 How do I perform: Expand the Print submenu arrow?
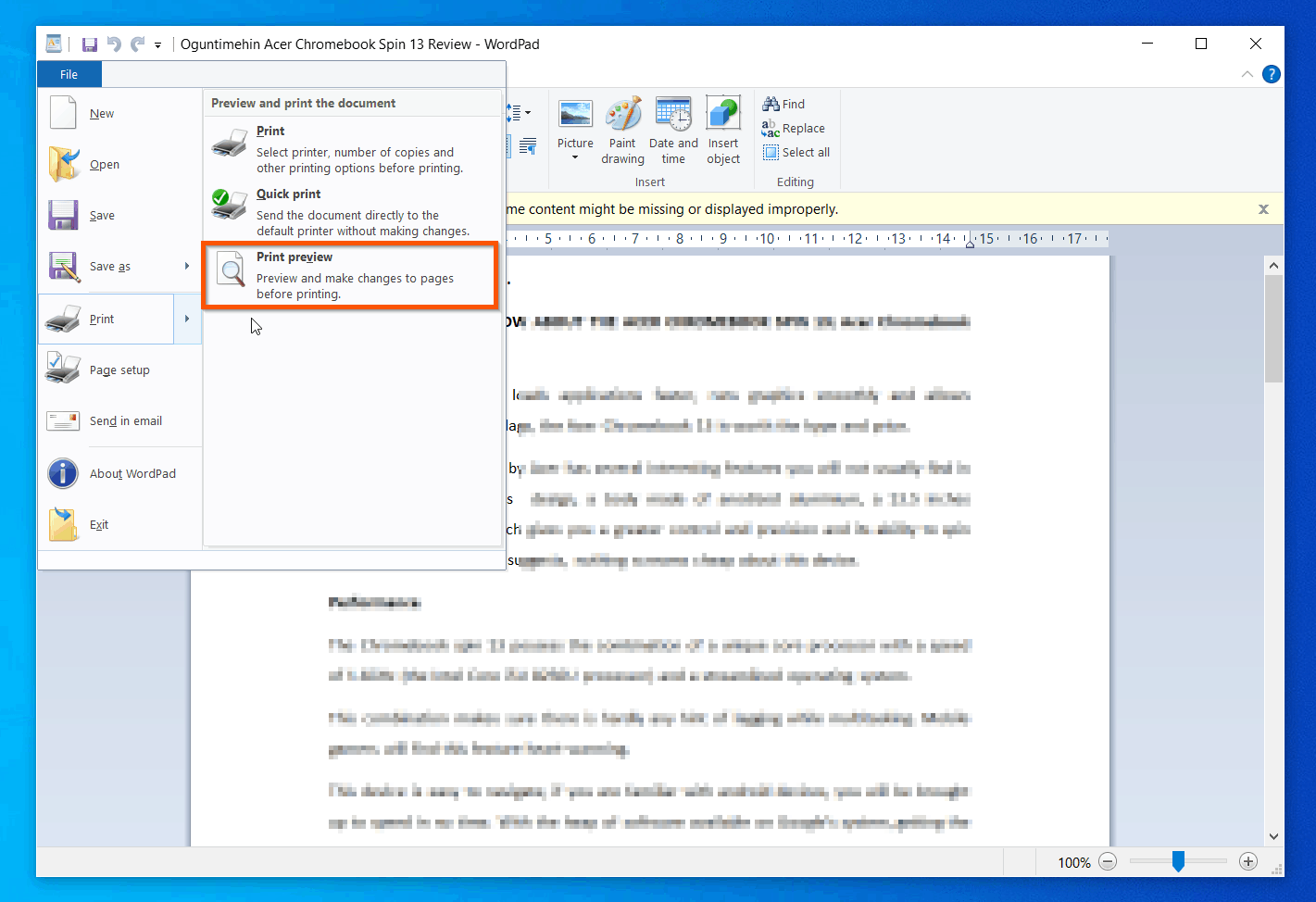click(188, 319)
